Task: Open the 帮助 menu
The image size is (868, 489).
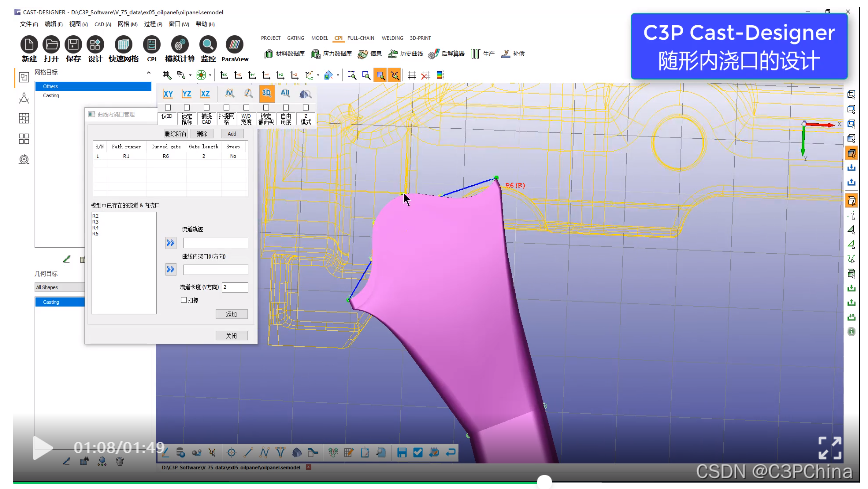Action: [x=205, y=24]
